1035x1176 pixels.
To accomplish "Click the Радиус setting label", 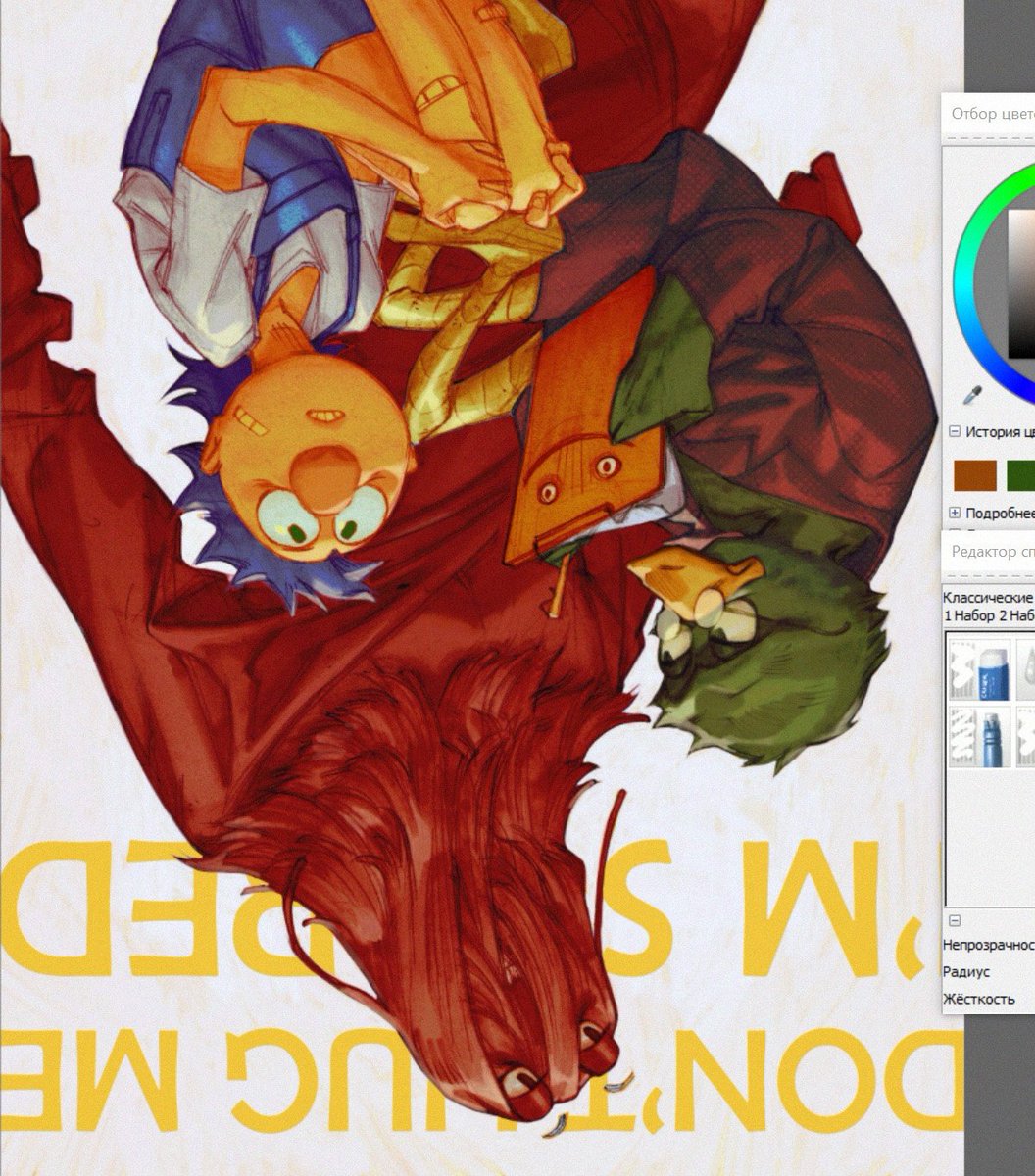I will pos(966,972).
